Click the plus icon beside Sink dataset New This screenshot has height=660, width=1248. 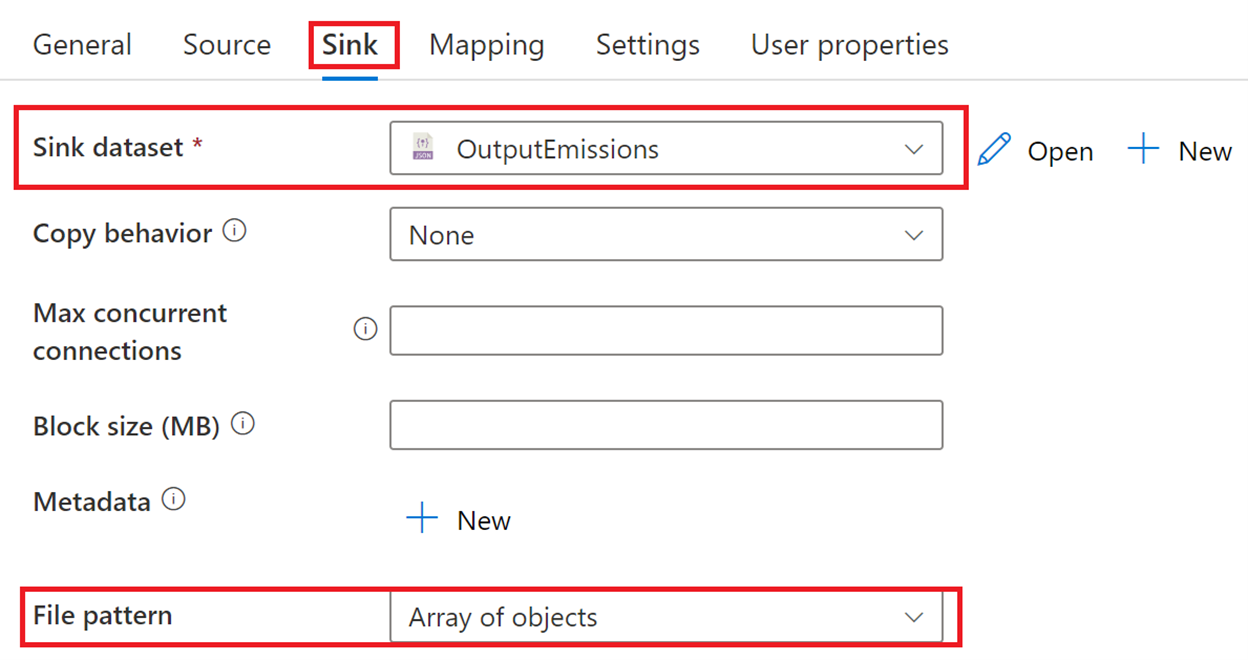(1143, 150)
